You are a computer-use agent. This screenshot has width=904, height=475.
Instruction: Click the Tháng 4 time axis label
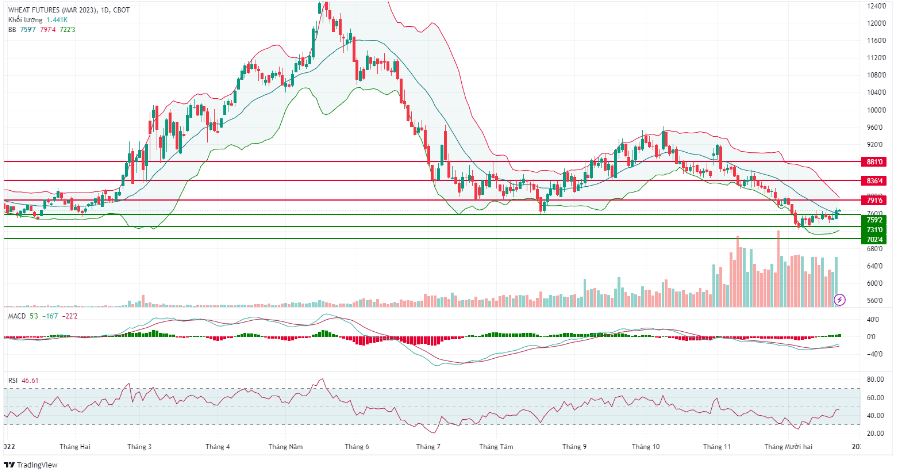point(217,447)
